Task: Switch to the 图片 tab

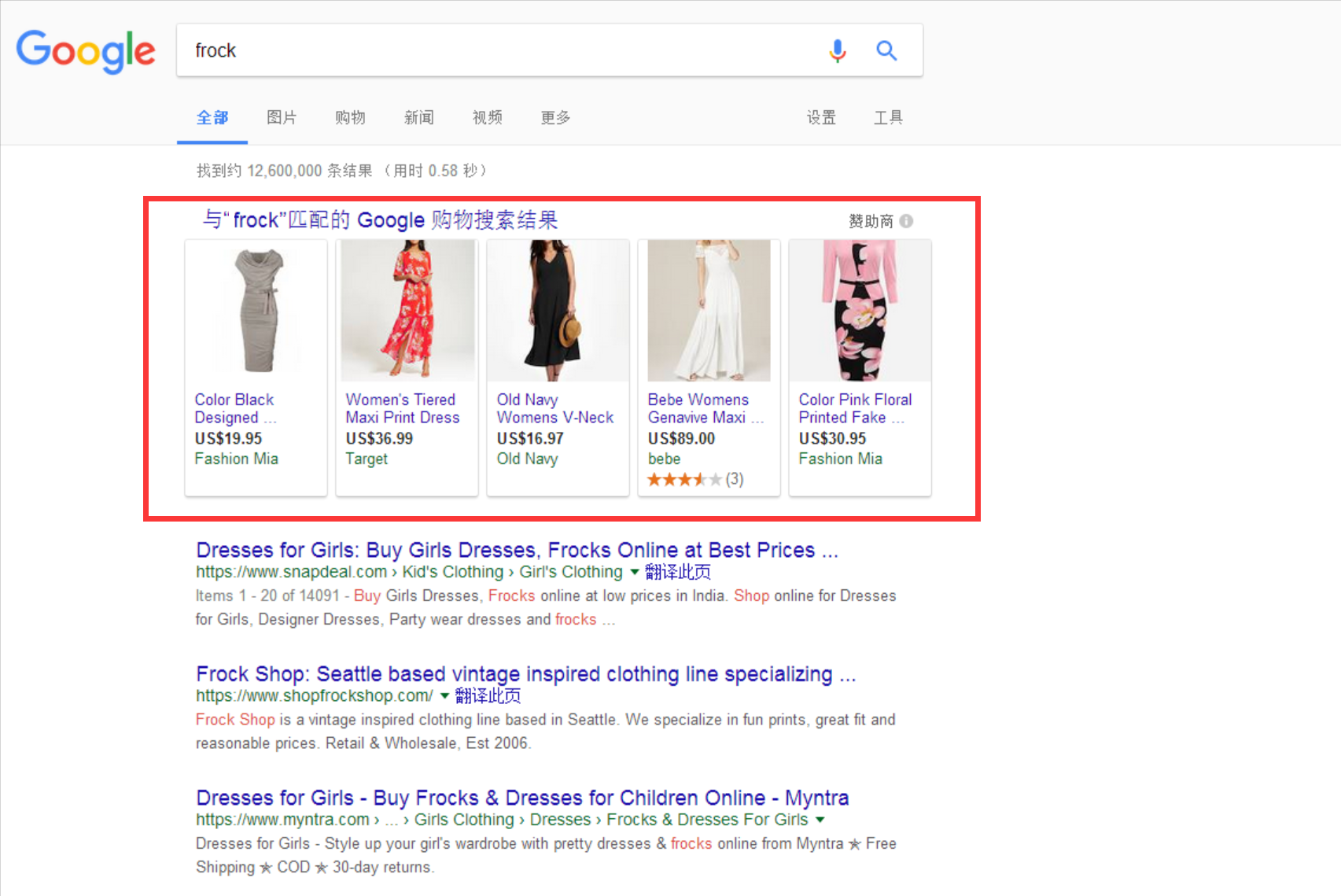Action: click(282, 118)
